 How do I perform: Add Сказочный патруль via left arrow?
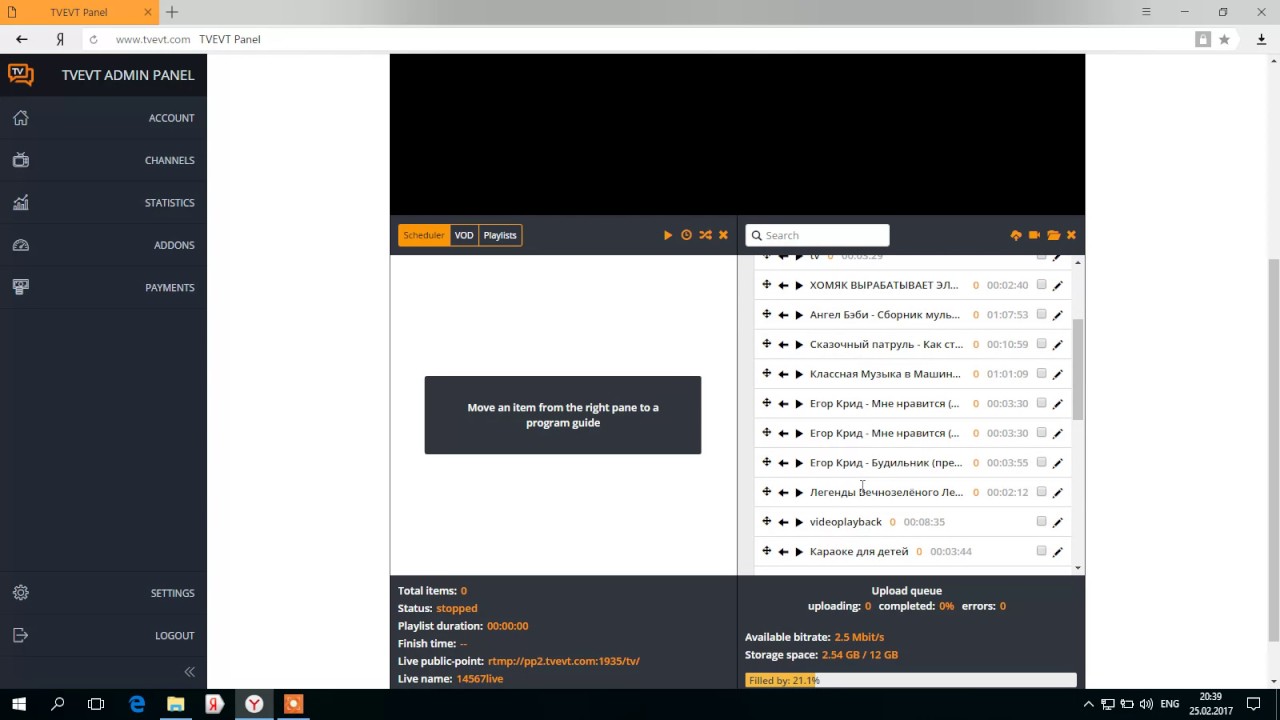[x=783, y=344]
